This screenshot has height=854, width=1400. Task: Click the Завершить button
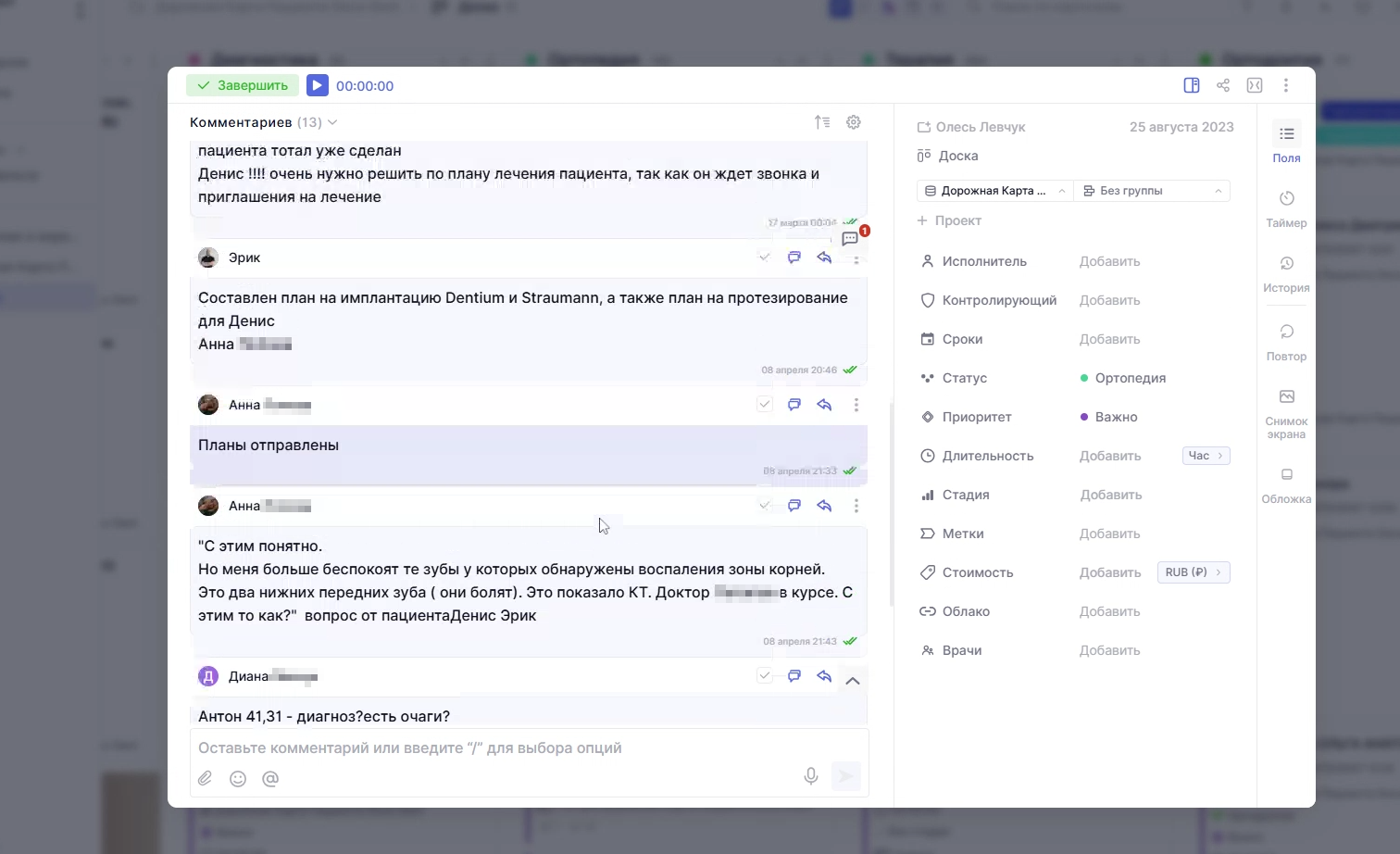click(x=243, y=85)
